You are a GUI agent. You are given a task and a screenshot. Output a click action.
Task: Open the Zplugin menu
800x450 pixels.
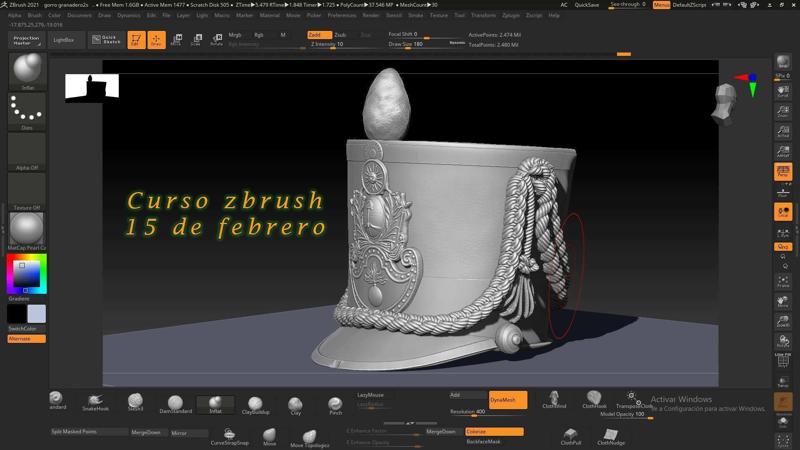[x=511, y=15]
